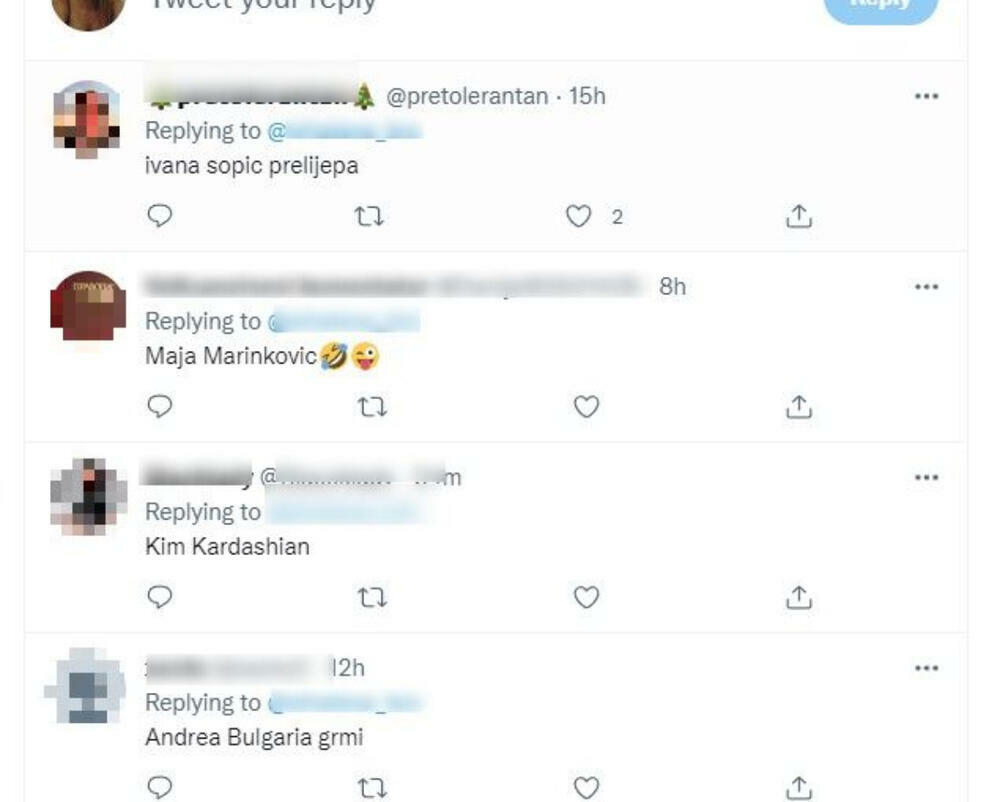This screenshot has height=802, width=1000.
Task: Share the Kim Kardashian tweet
Action: click(798, 597)
